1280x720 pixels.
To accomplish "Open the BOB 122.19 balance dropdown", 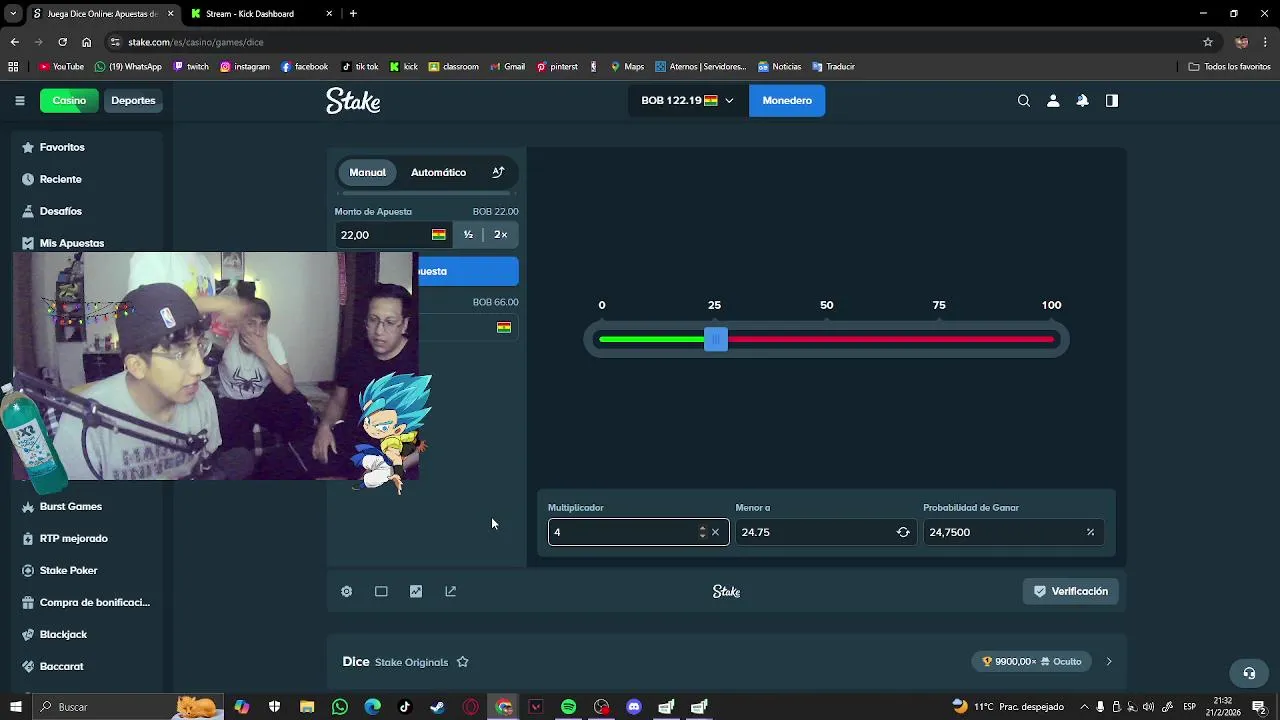I will [687, 100].
